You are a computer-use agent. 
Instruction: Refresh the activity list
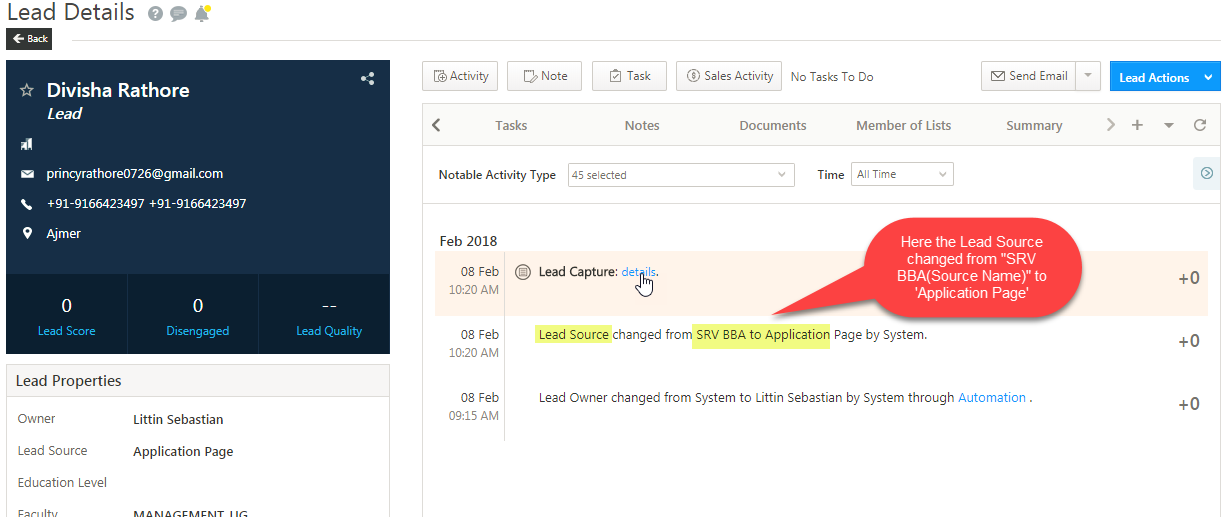[x=1200, y=125]
